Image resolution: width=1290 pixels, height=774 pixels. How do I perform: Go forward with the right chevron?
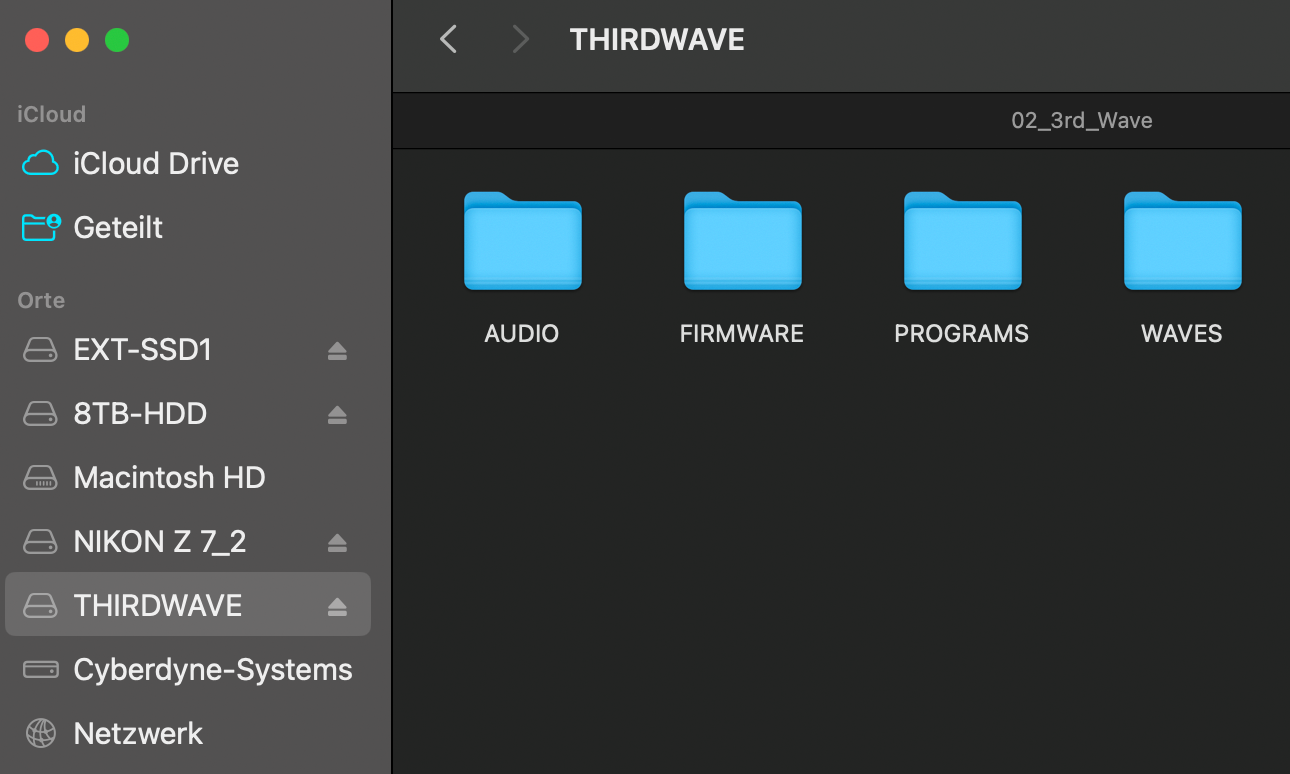click(x=519, y=39)
